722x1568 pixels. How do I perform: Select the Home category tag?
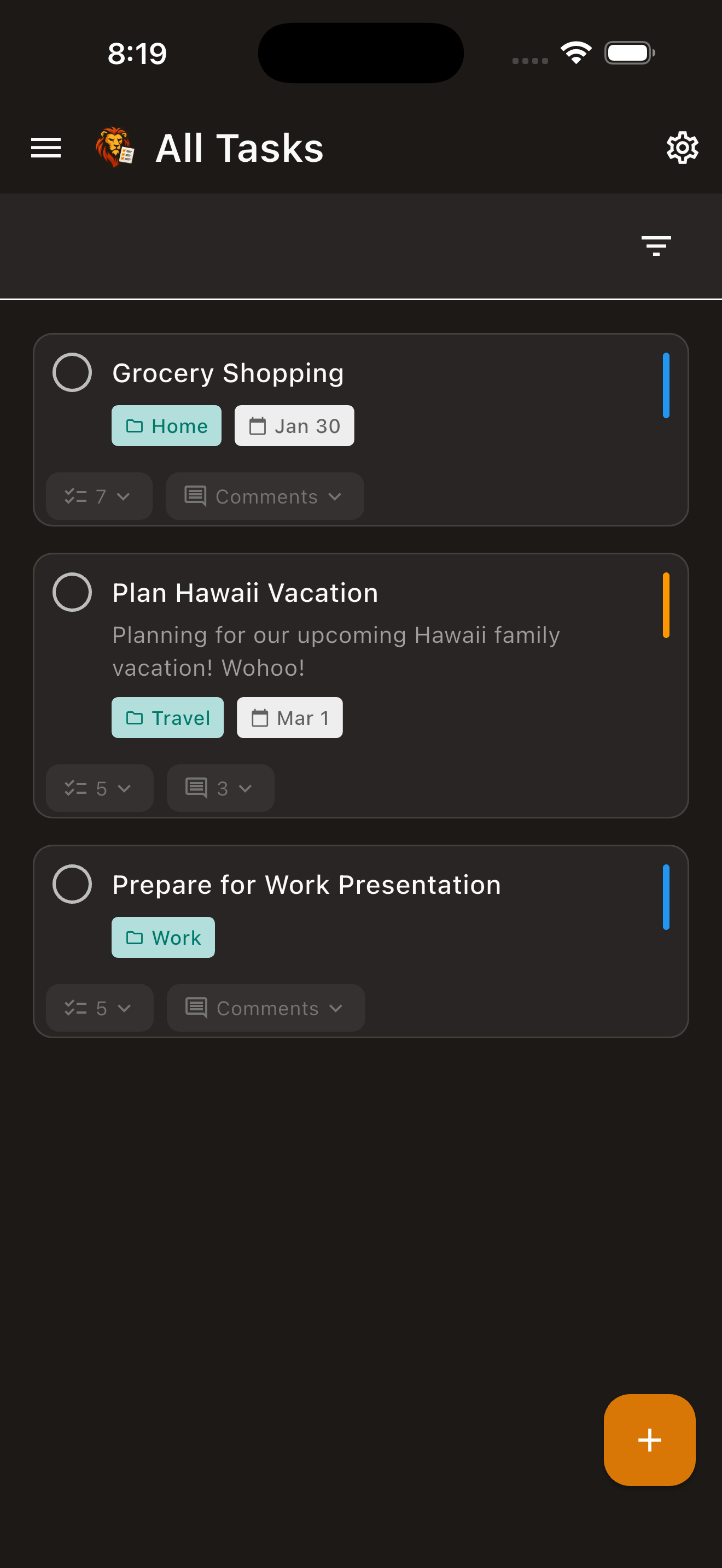pyautogui.click(x=166, y=426)
